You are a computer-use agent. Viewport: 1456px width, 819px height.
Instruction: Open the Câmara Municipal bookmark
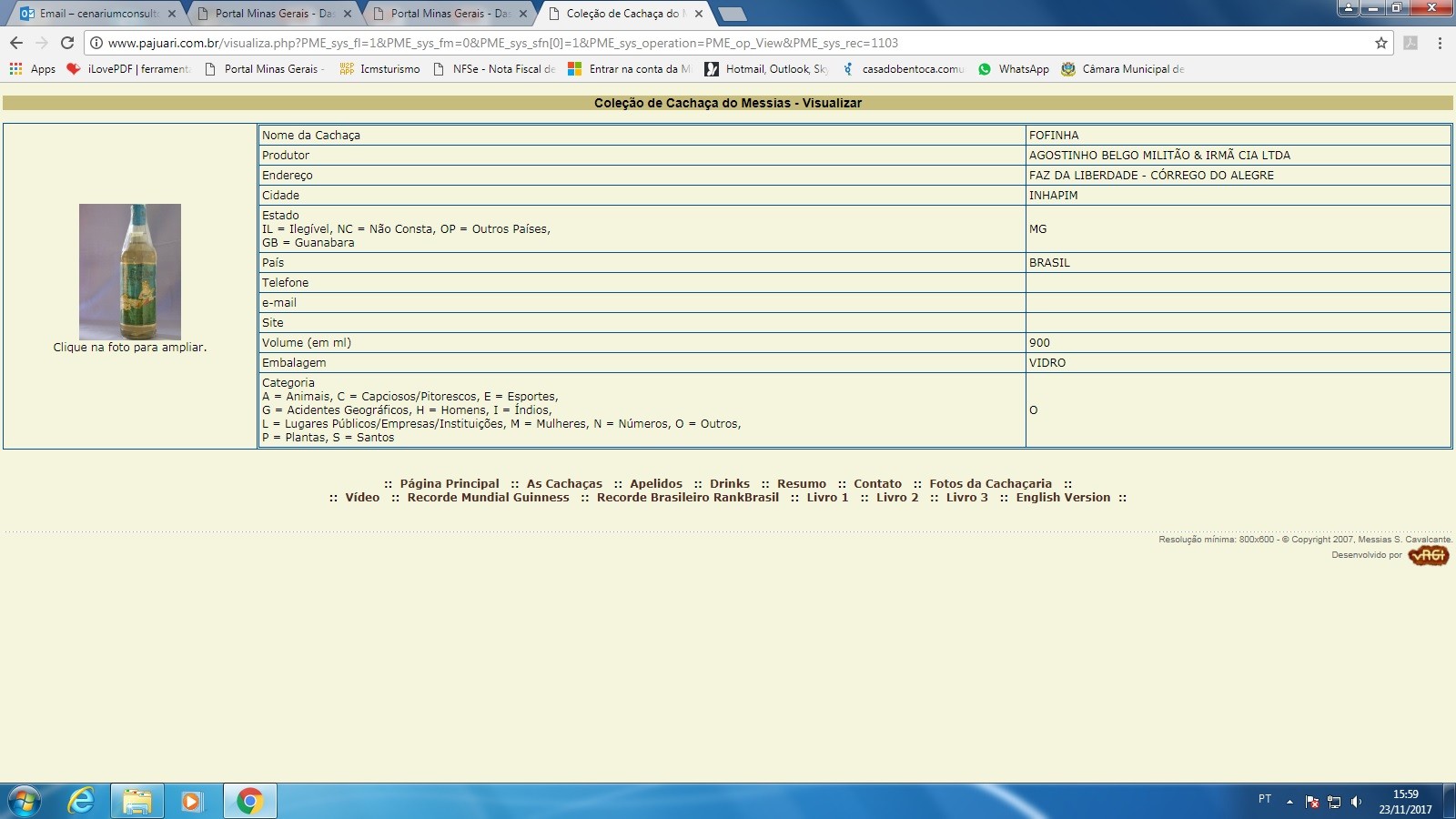pos(1123,69)
